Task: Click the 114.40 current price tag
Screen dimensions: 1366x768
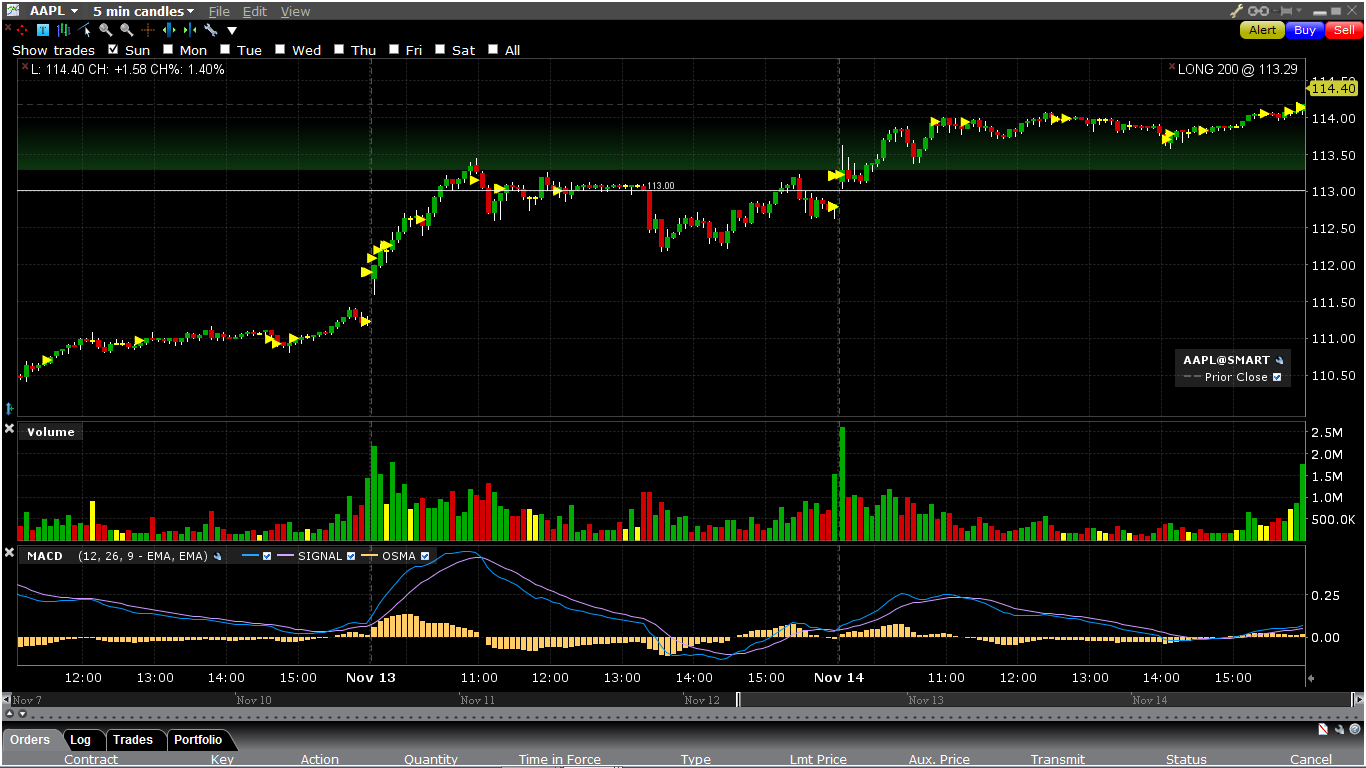Action: pos(1332,88)
